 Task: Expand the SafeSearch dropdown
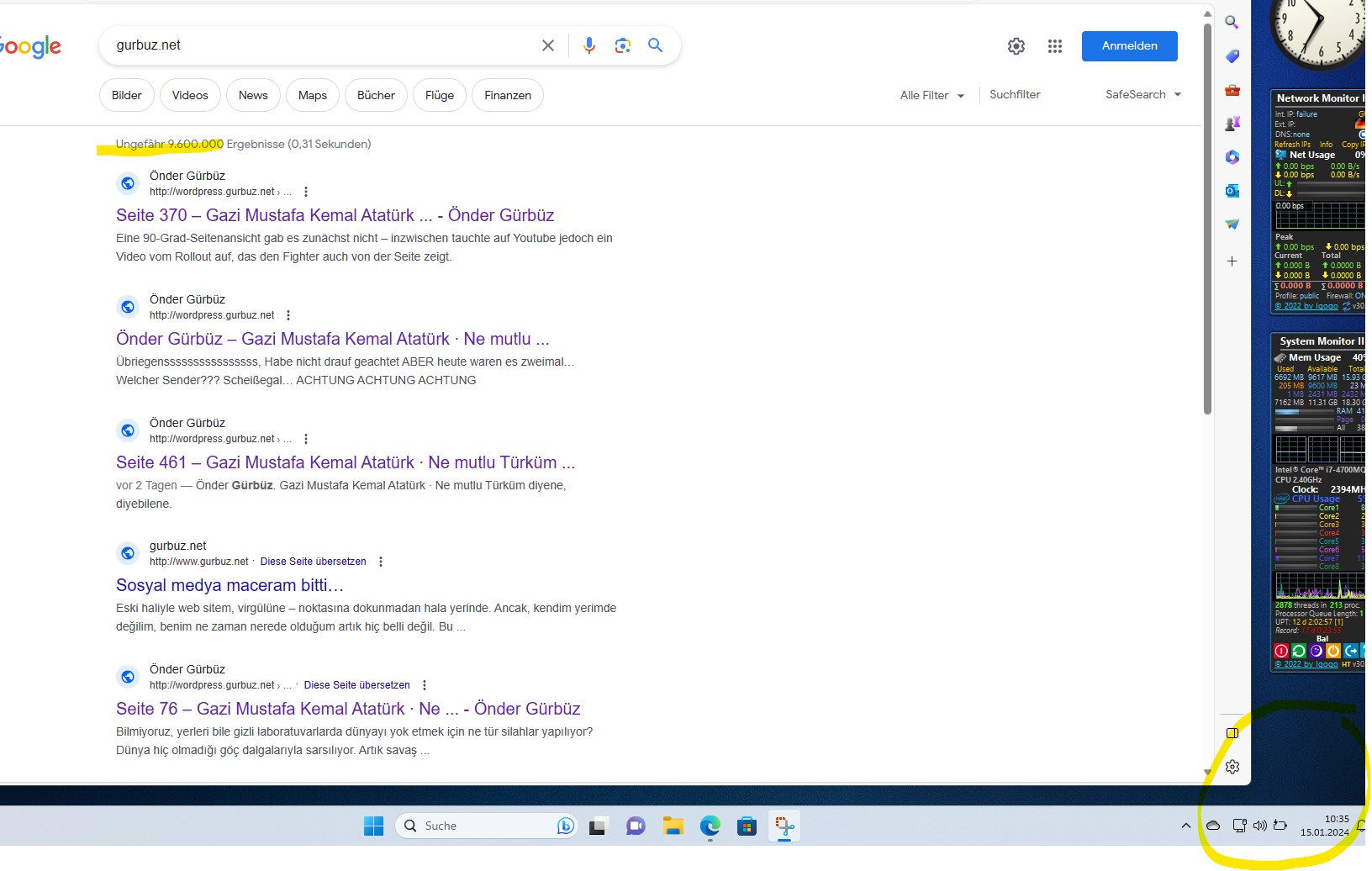pos(1143,94)
